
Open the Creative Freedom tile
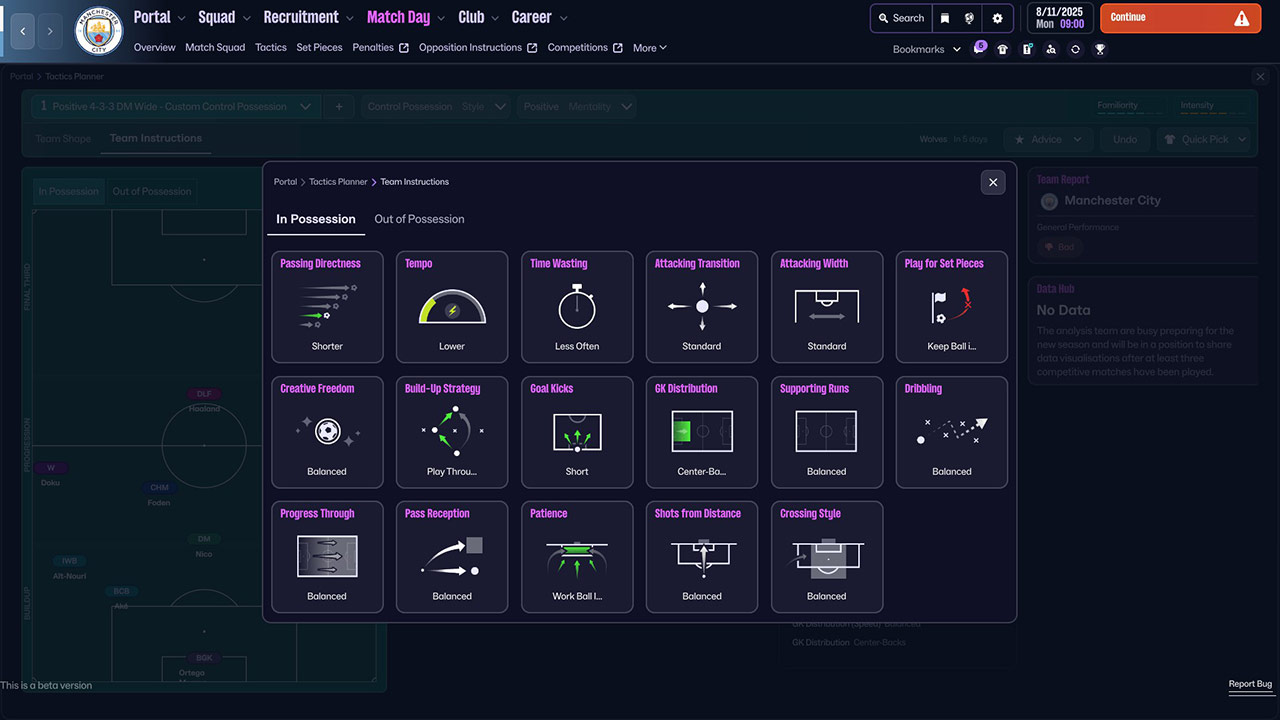pos(327,431)
